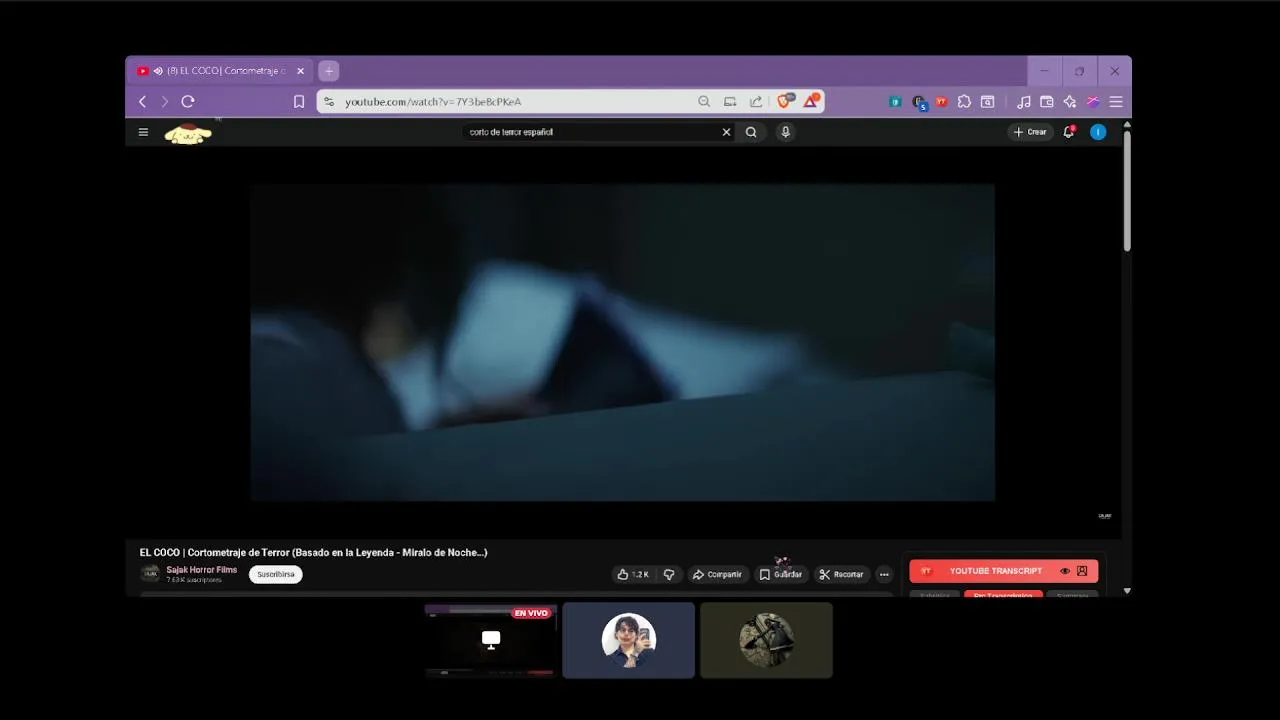The width and height of the screenshot is (1280, 720).
Task: Open Brave Rewards triangle icon
Action: point(812,100)
